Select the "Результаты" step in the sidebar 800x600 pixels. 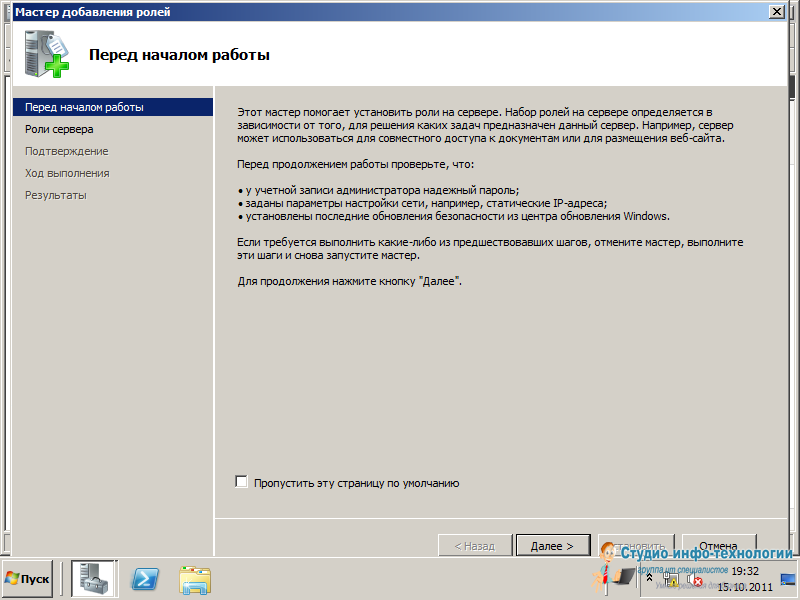(x=55, y=195)
